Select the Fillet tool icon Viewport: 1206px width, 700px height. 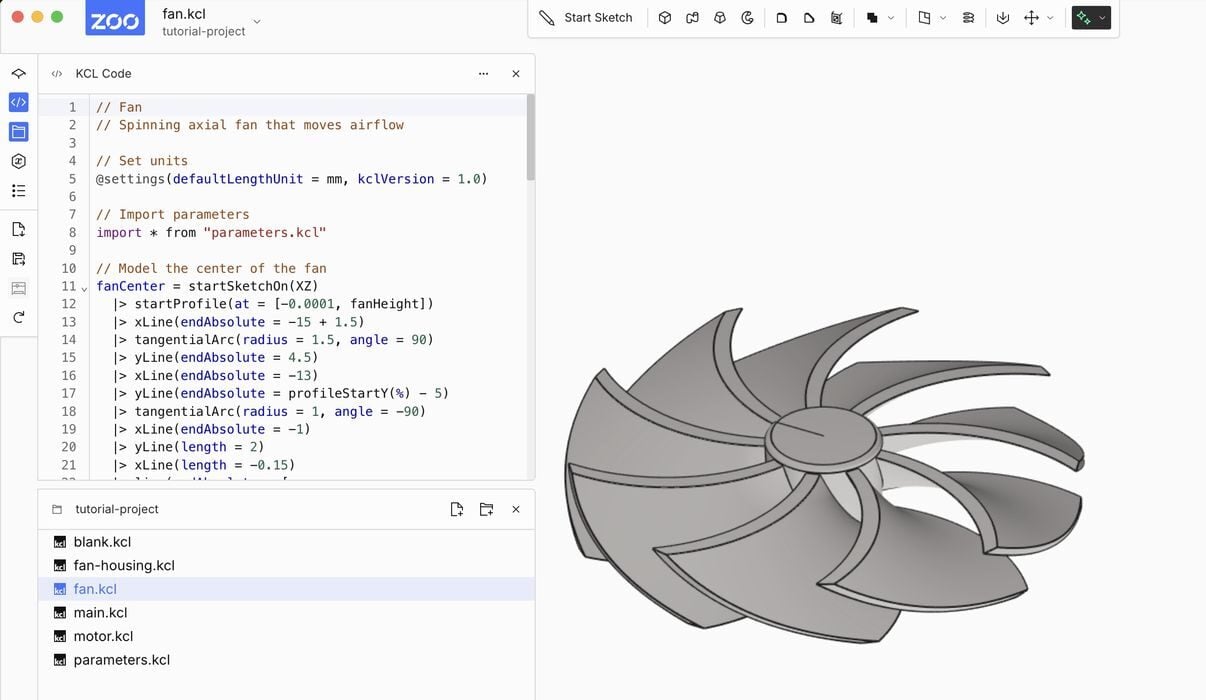[782, 18]
